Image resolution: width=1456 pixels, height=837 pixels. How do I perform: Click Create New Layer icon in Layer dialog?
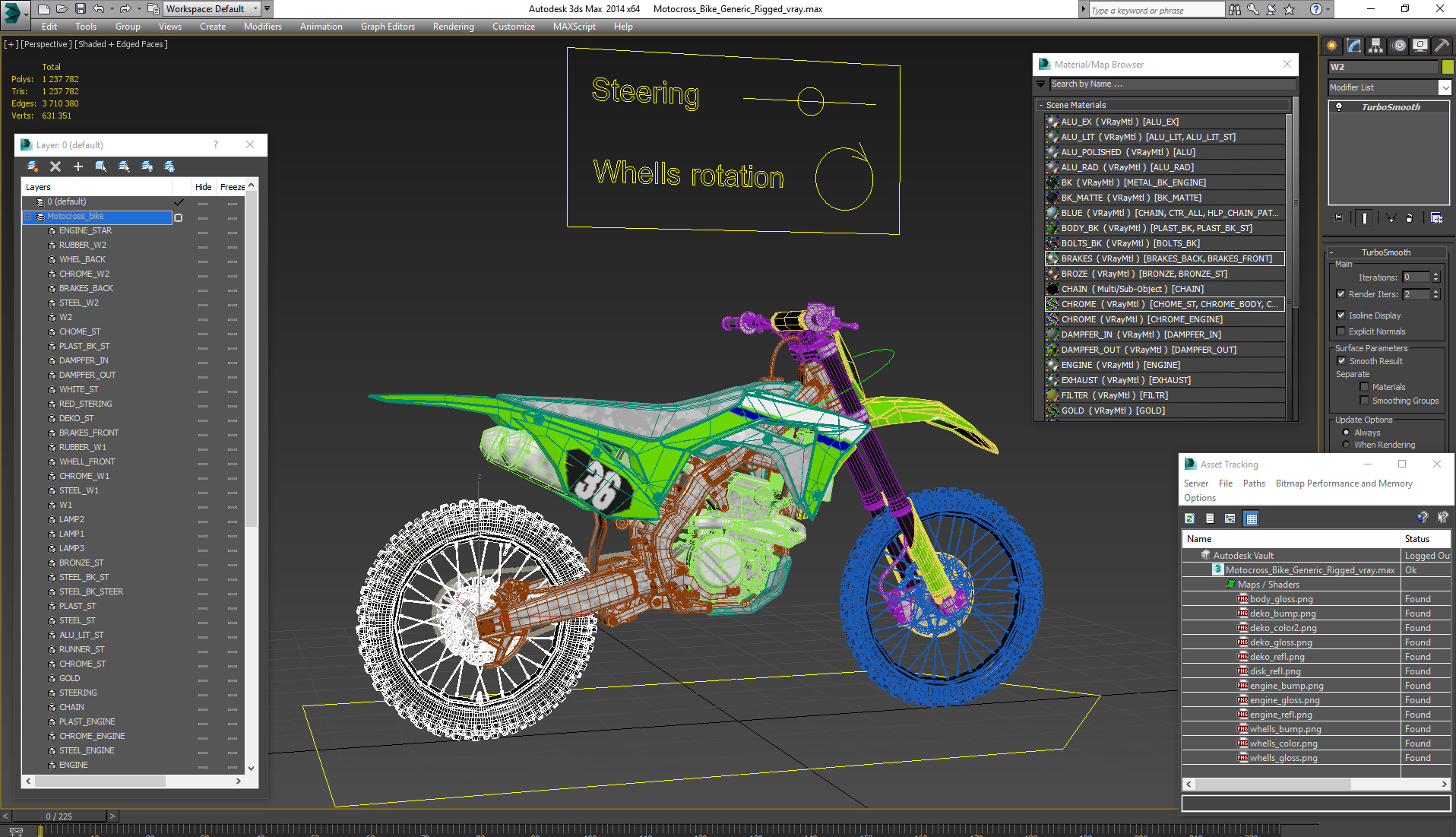[33, 166]
